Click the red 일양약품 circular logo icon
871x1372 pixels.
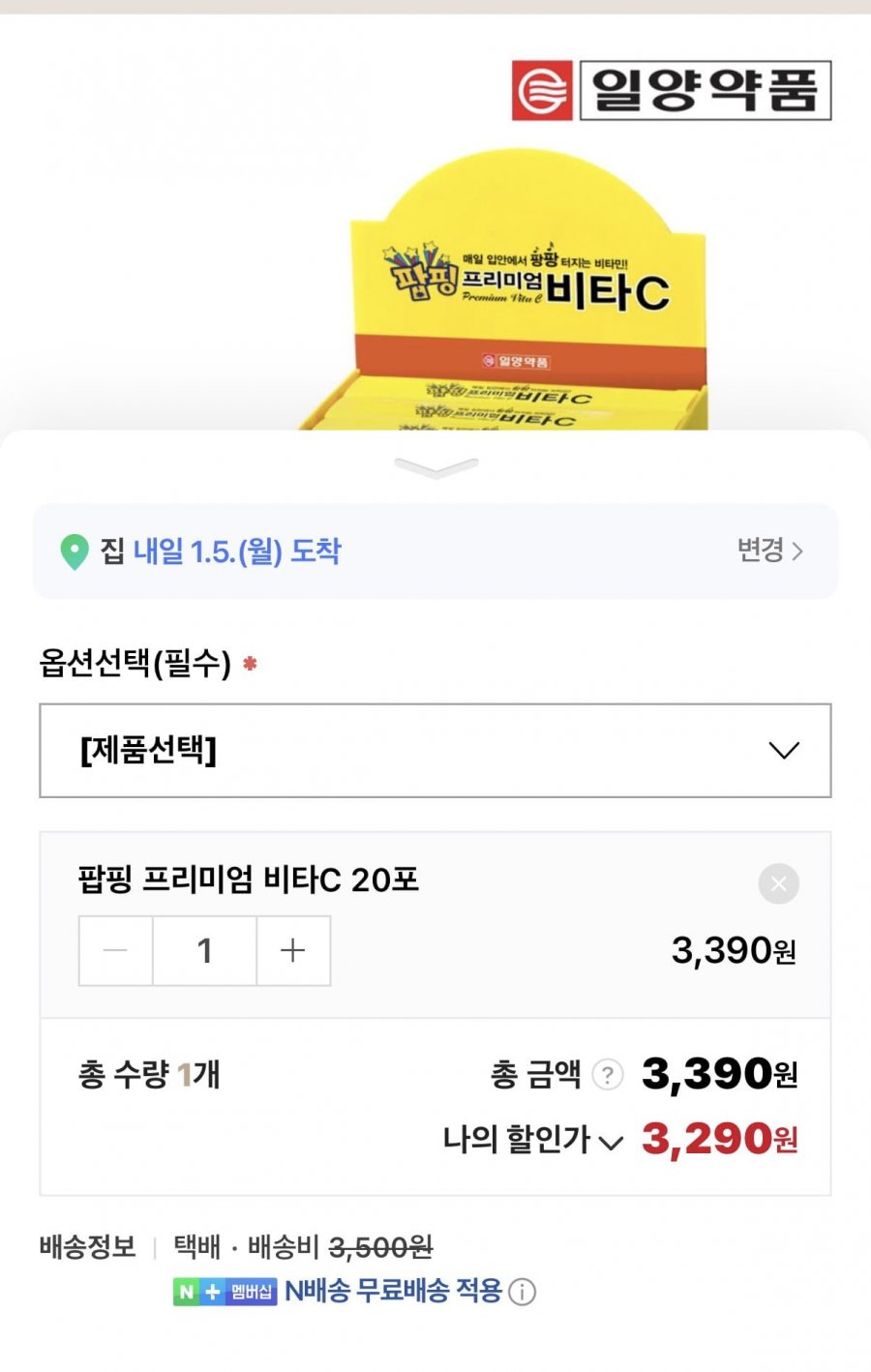(x=542, y=91)
